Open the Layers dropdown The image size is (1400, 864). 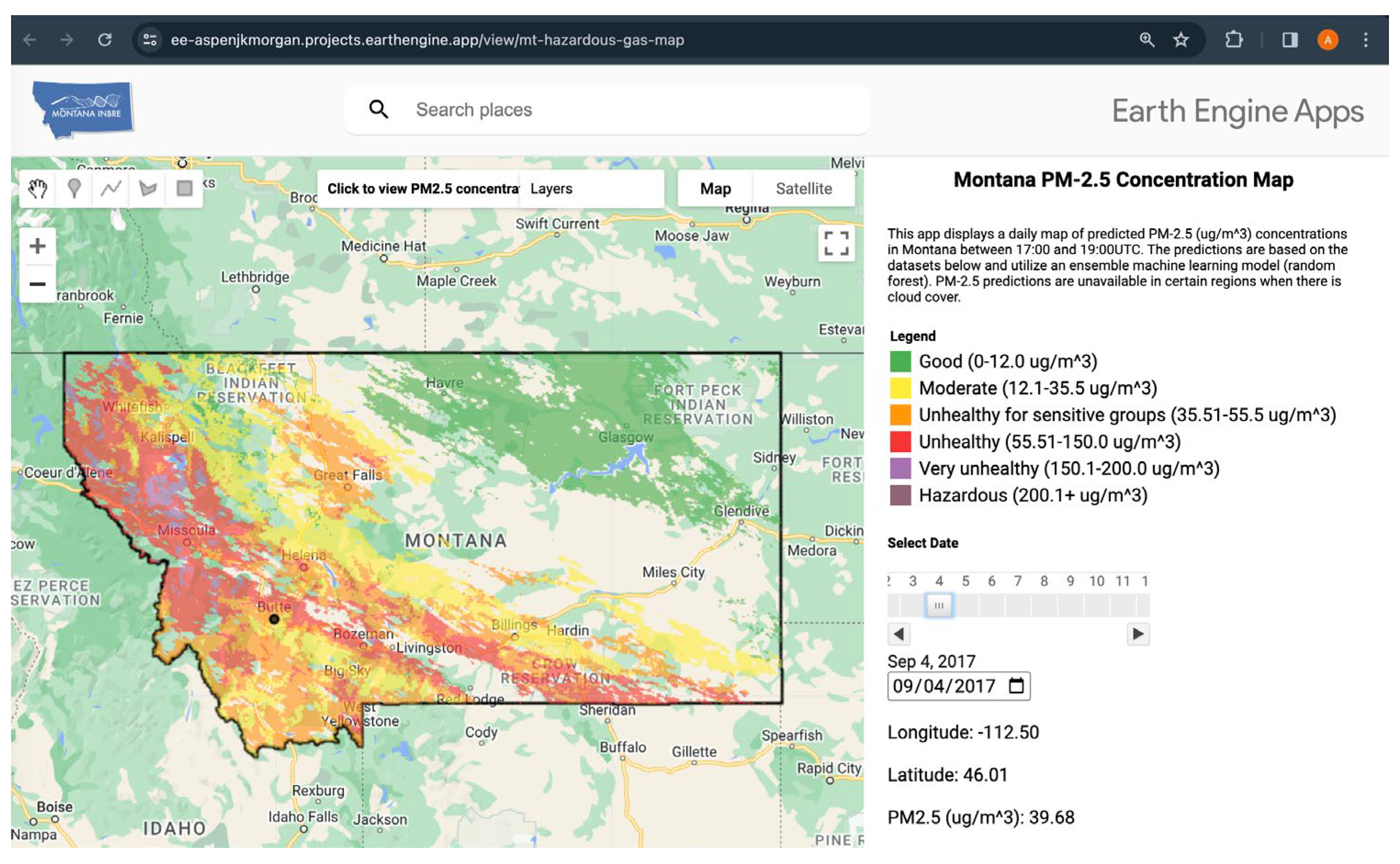point(552,189)
